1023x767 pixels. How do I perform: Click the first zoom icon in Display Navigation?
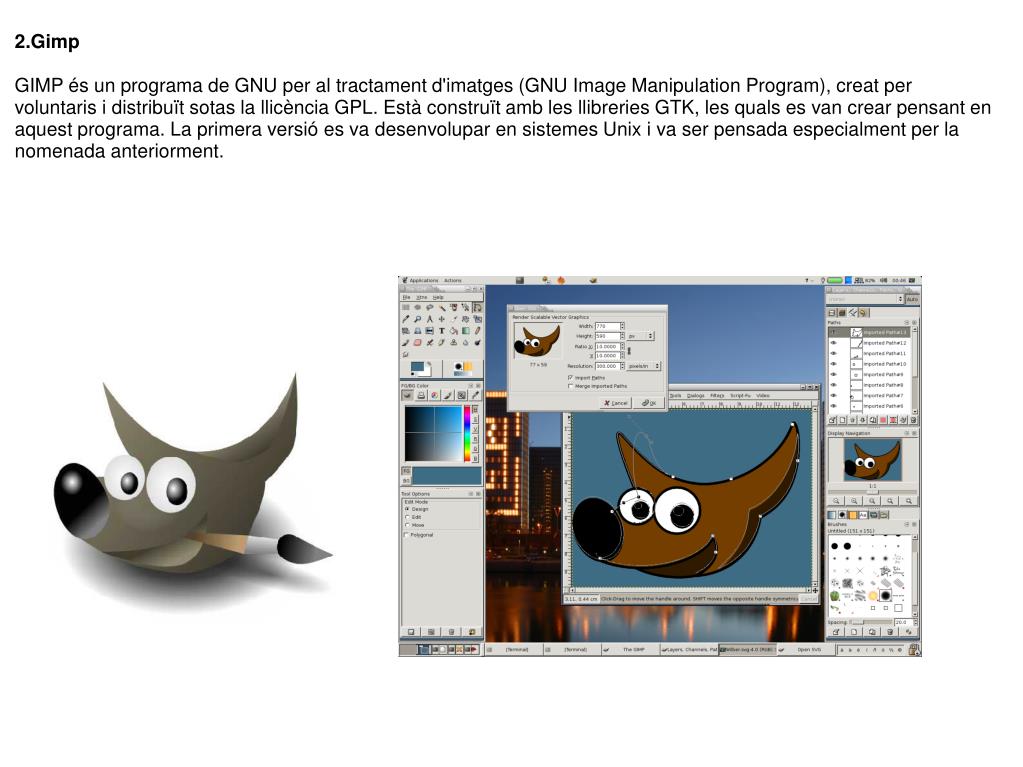(x=836, y=501)
